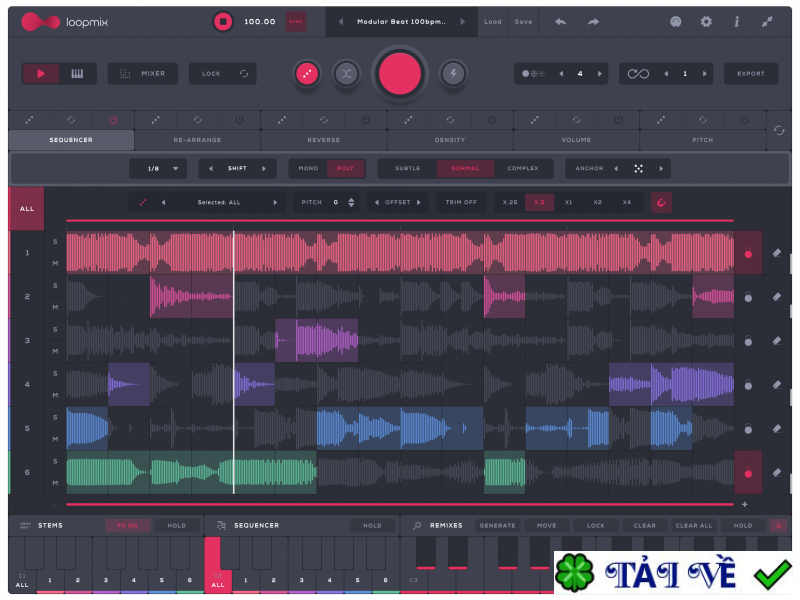Open the settings gear icon
The height and width of the screenshot is (600, 800).
tap(706, 21)
